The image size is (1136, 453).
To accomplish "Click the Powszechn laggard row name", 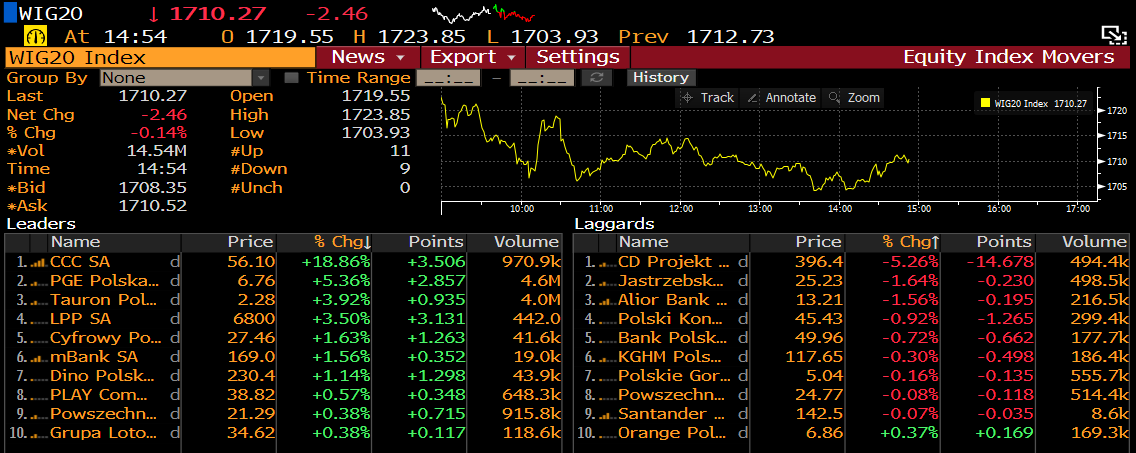I will [x=672, y=395].
